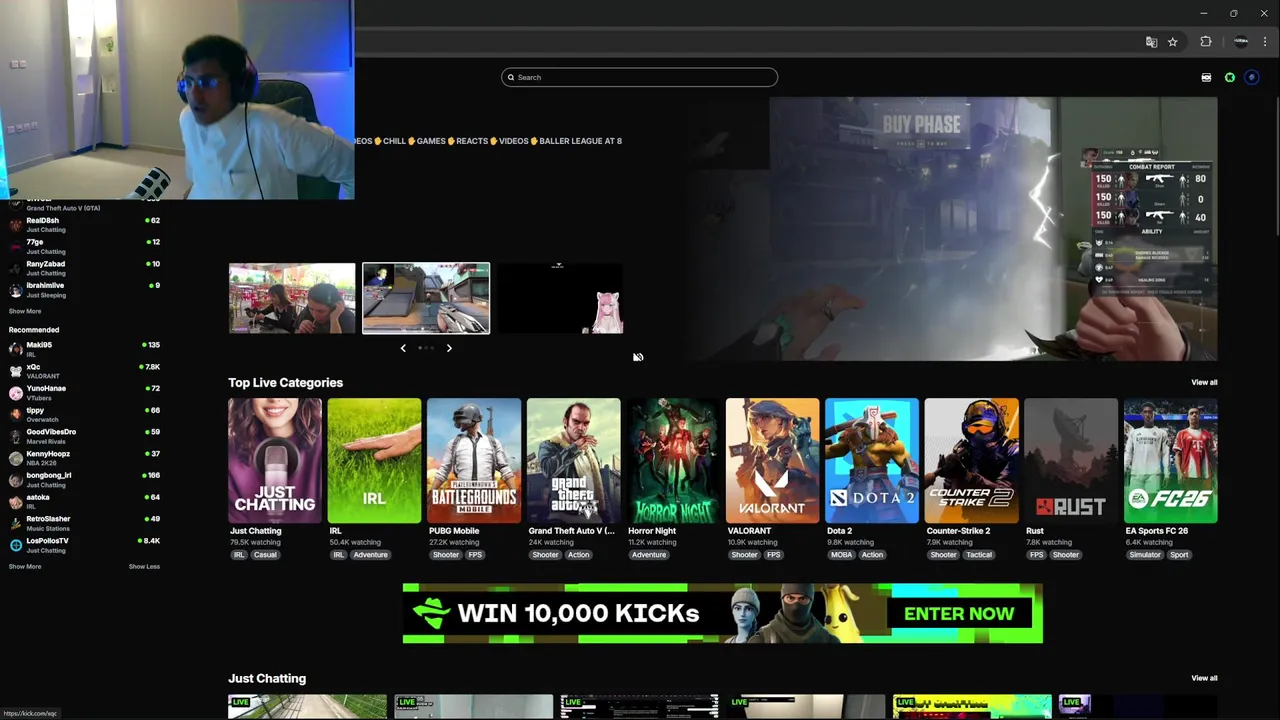Open the browser translate page icon
The width and height of the screenshot is (1280, 720).
1151,41
